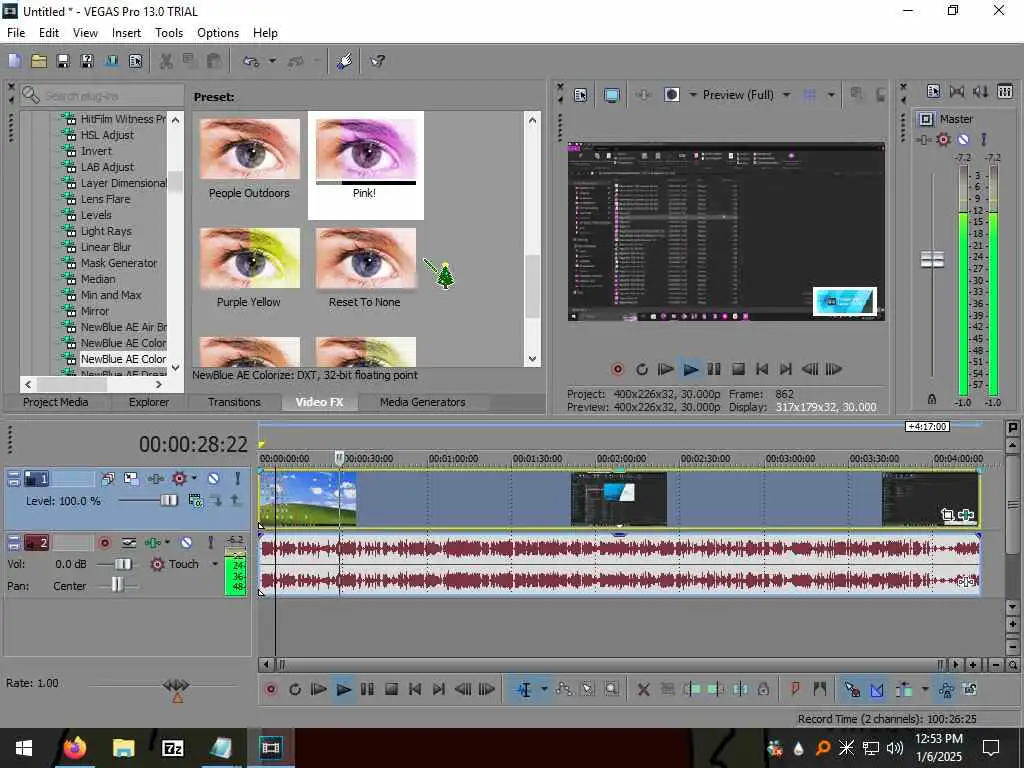Open Firefox from the Windows taskbar
Screen dimensions: 1024x768
coord(74,748)
